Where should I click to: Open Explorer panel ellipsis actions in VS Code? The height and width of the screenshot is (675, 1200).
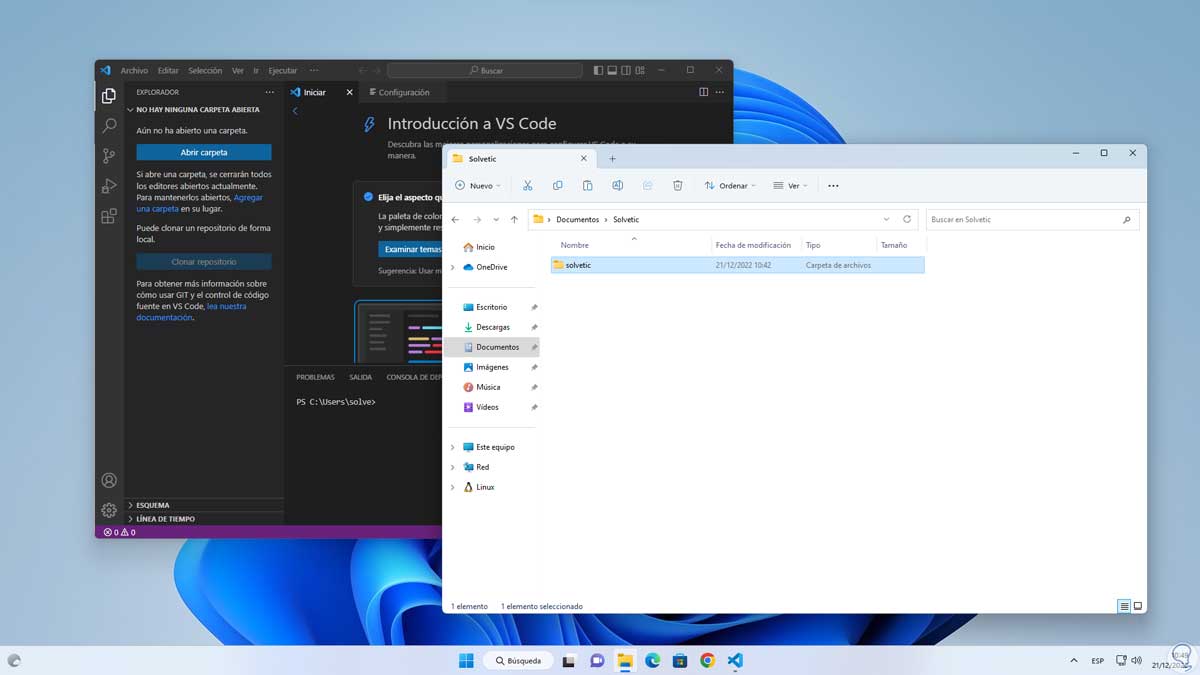[x=269, y=92]
